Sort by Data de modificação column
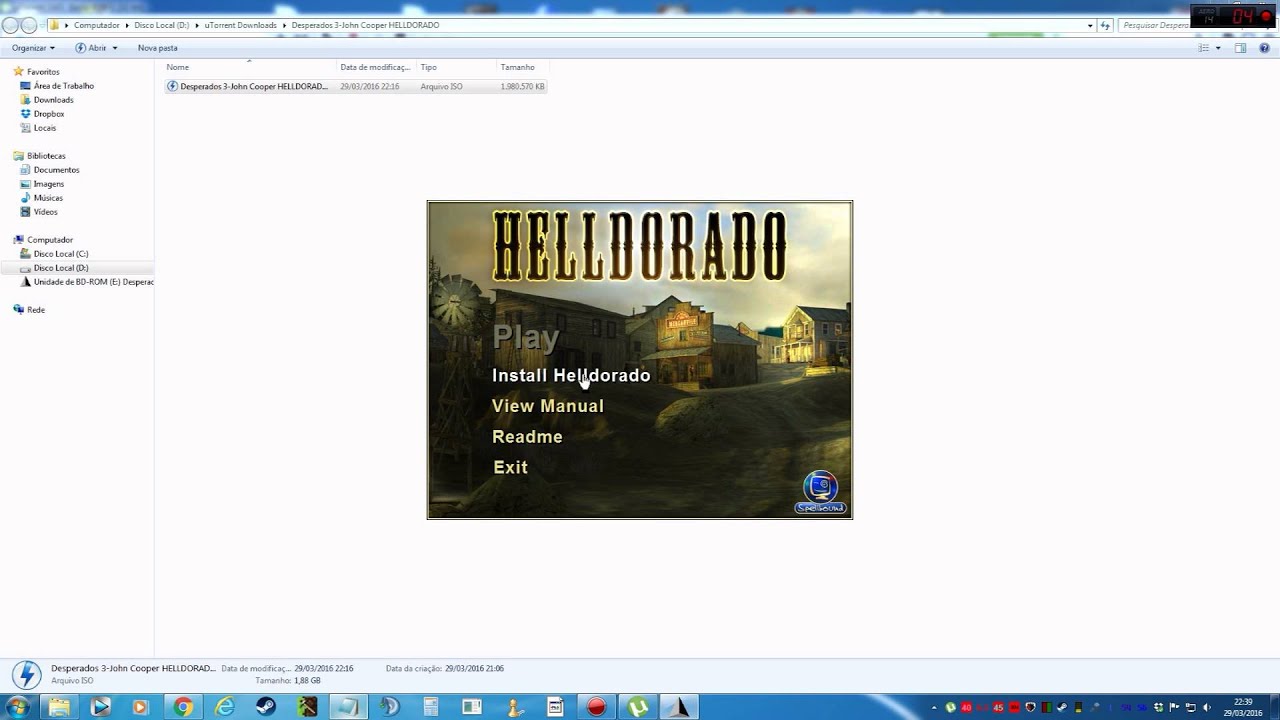This screenshot has width=1280, height=720. (376, 67)
